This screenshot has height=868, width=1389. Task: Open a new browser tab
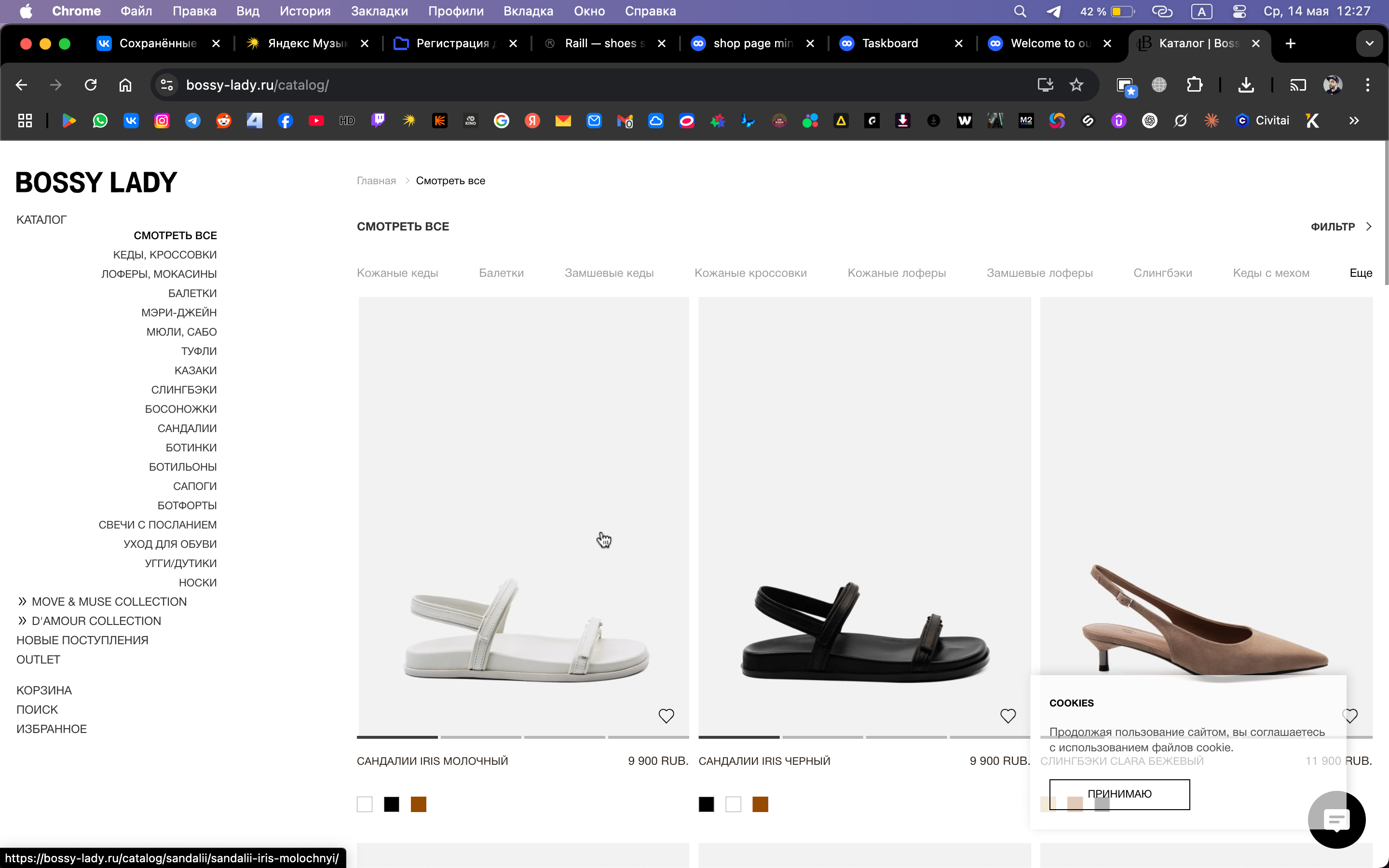[x=1290, y=43]
